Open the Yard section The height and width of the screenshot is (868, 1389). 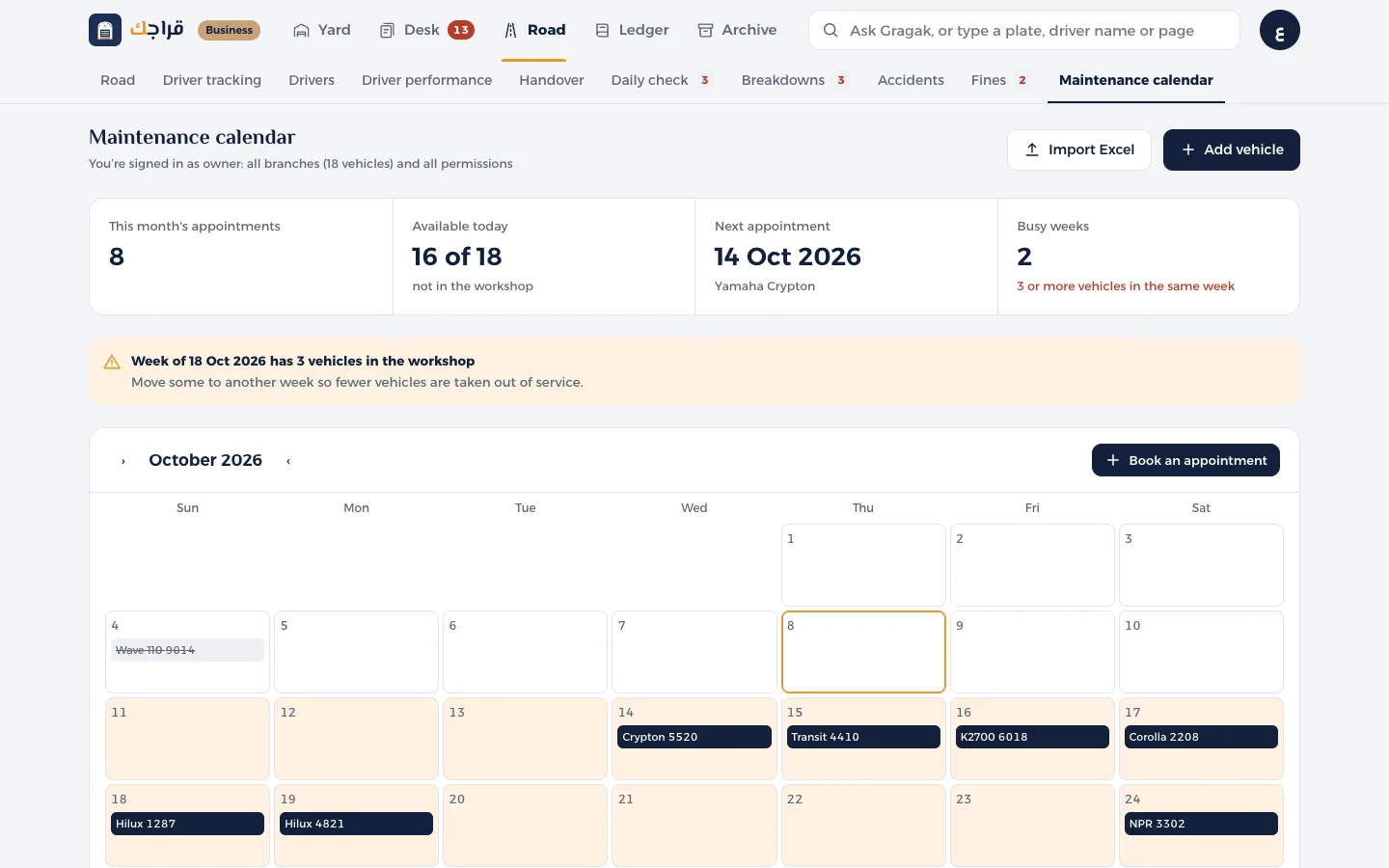(x=322, y=30)
